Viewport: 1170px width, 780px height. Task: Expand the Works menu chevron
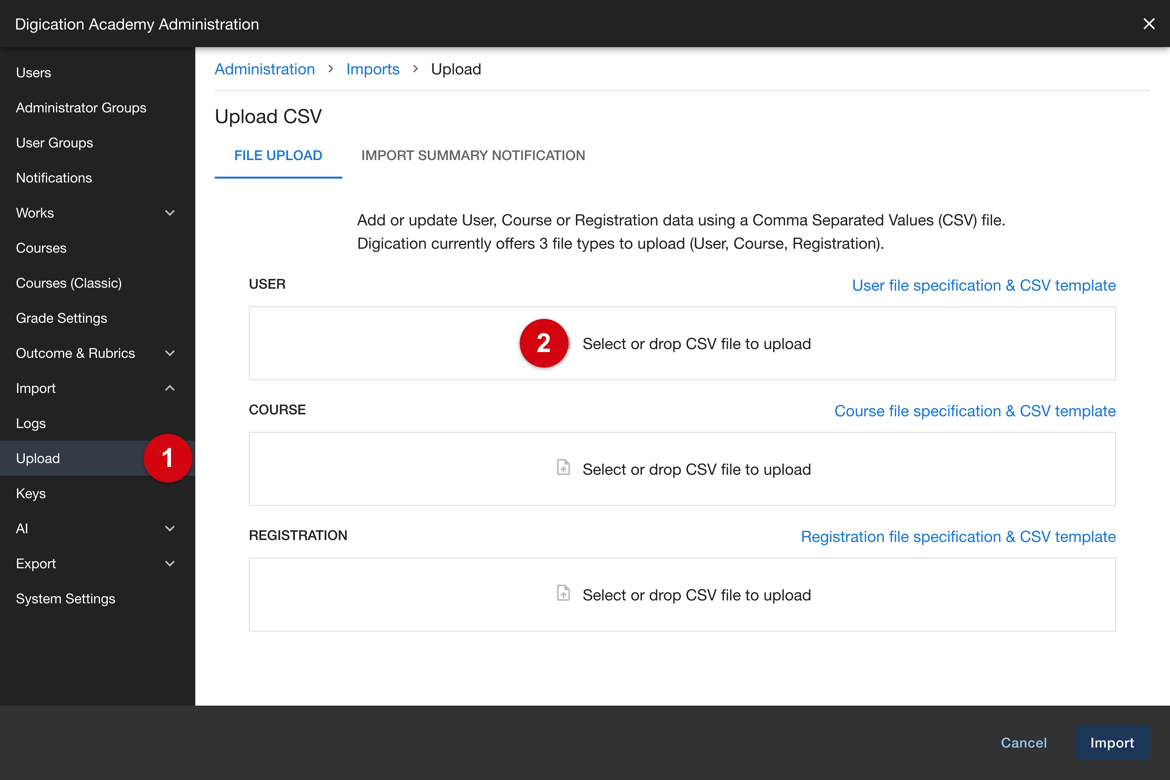170,213
